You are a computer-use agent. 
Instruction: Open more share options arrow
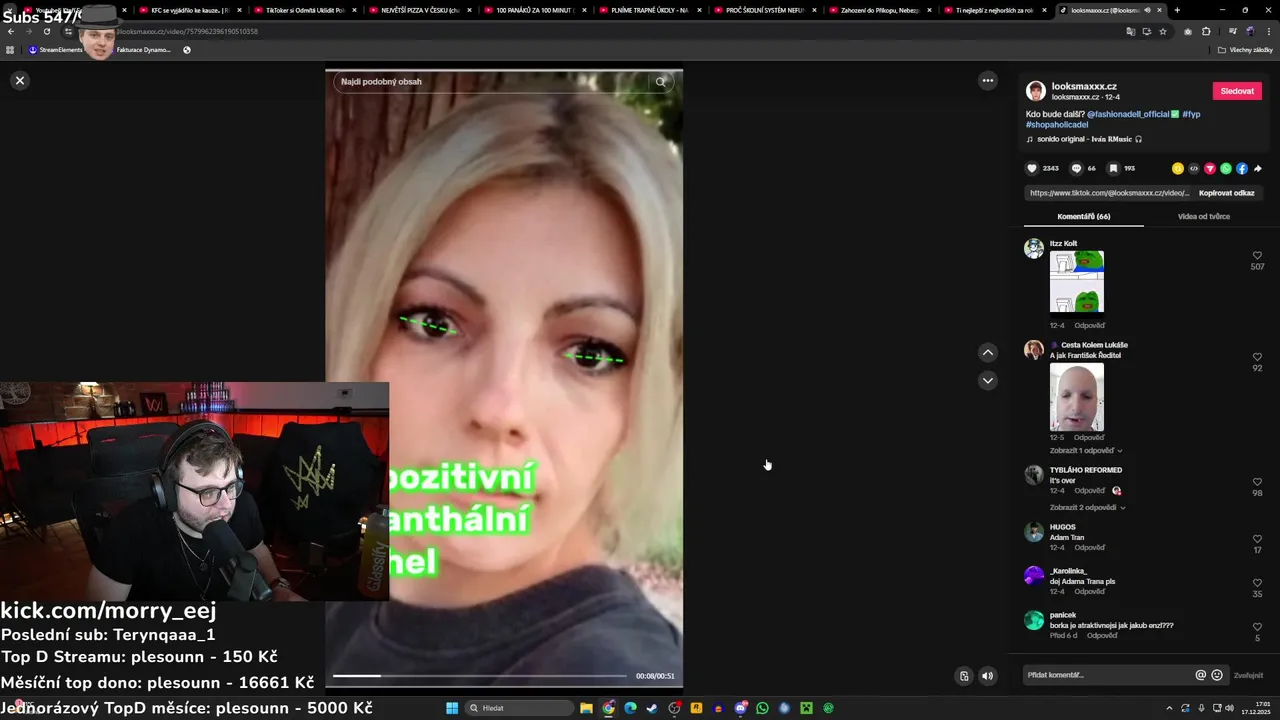(1258, 168)
